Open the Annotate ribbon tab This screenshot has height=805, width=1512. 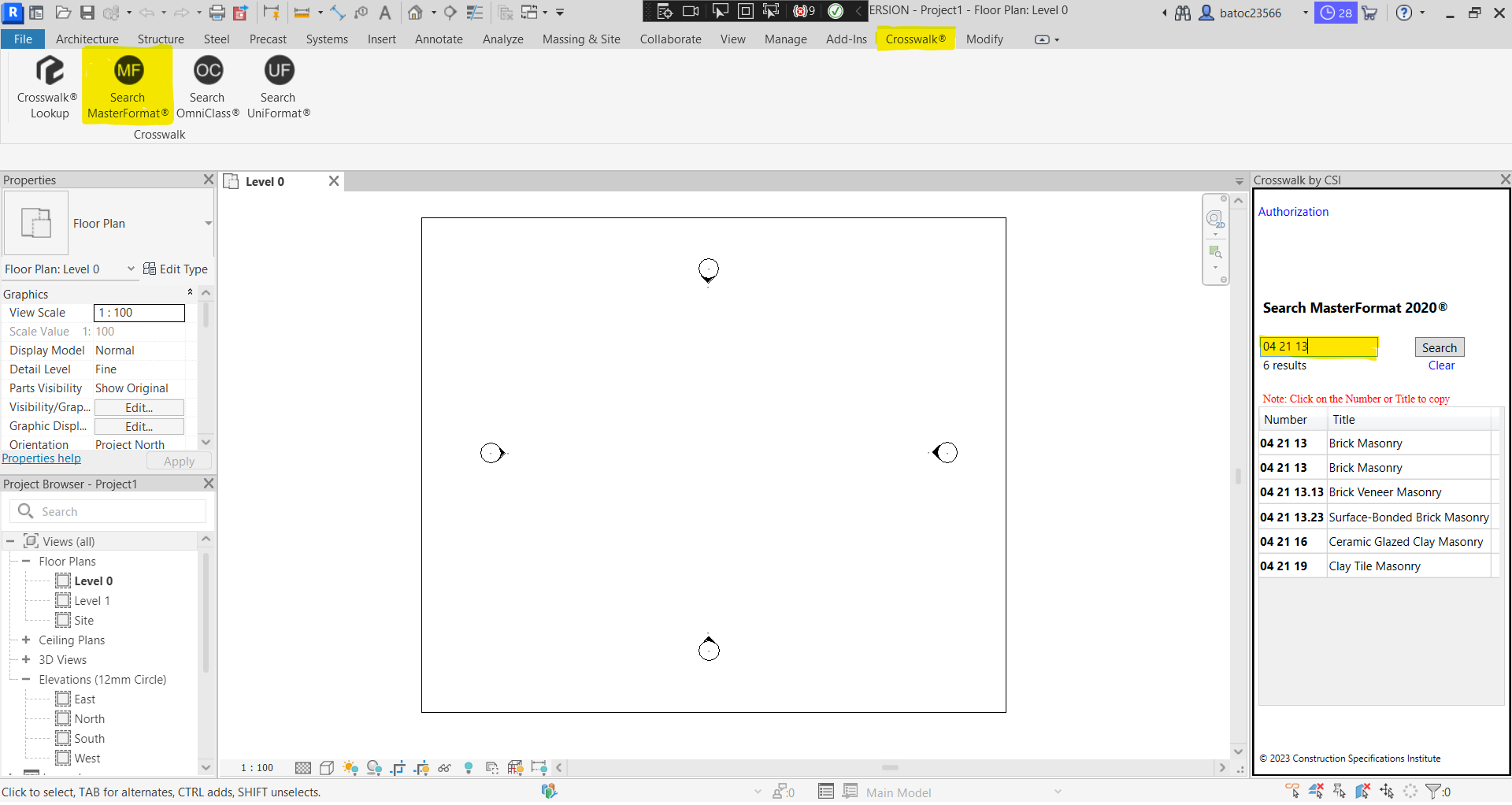tap(439, 39)
